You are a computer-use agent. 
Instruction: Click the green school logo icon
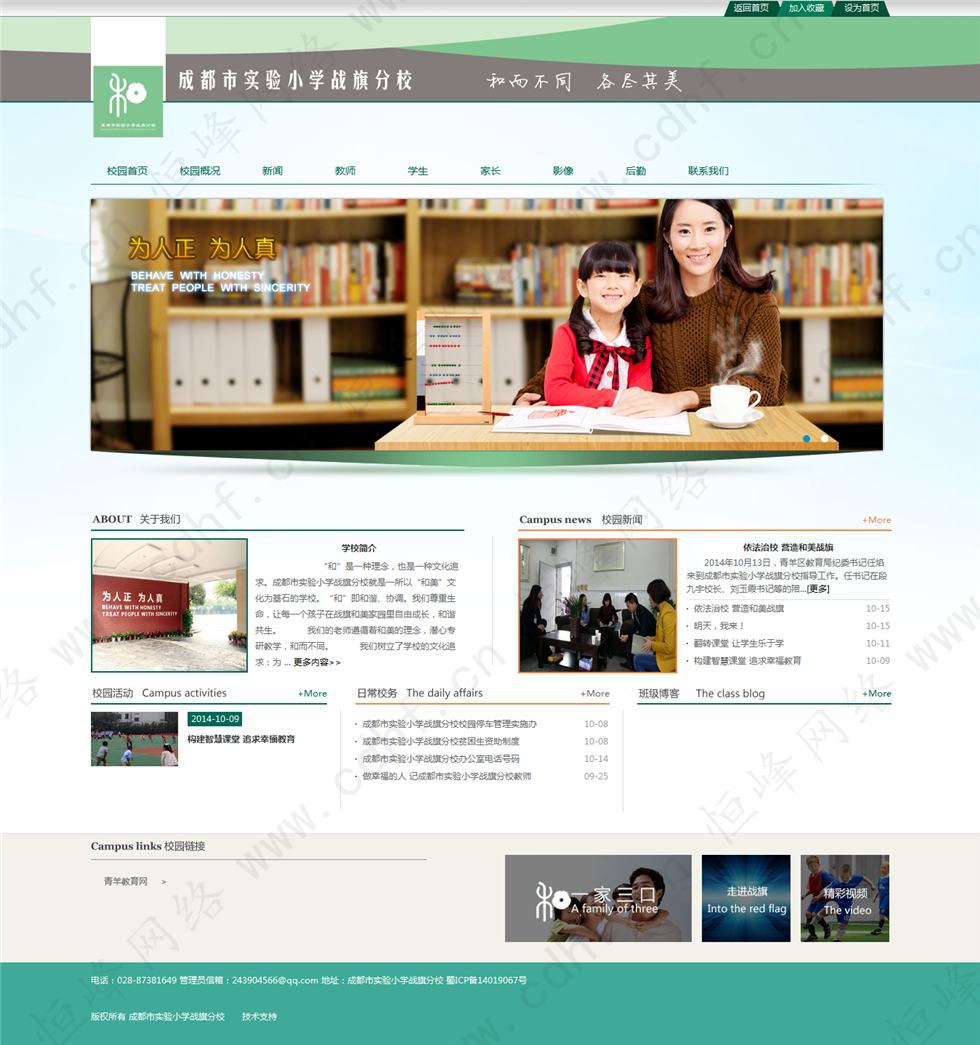[x=127, y=100]
